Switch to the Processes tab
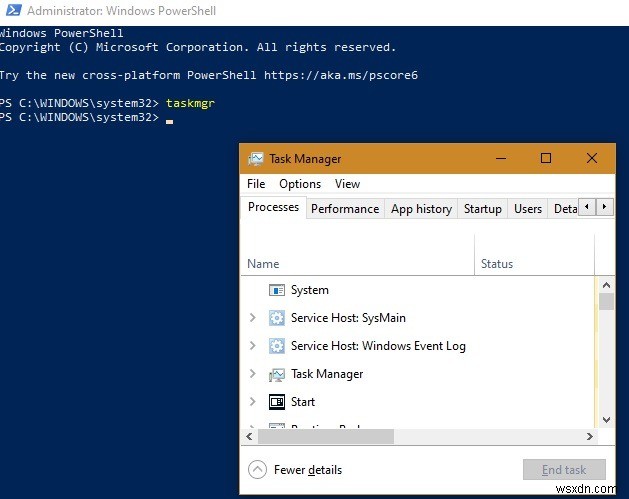 coord(273,207)
